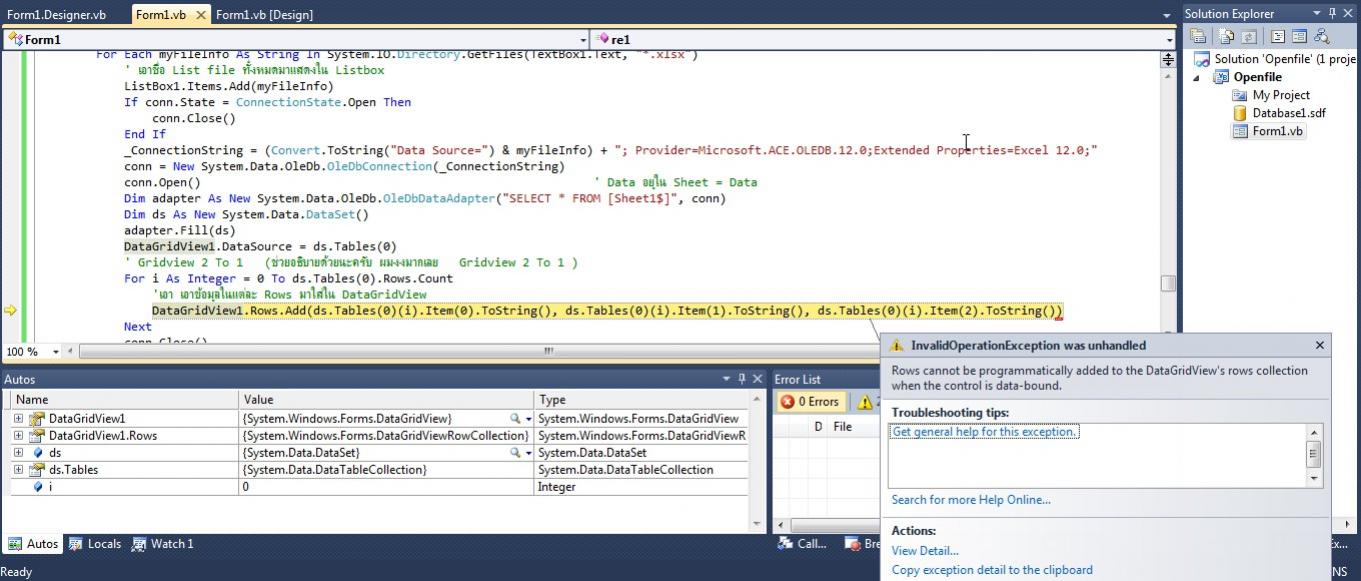Viewport: 1361px width, 581px height.
Task: Click Refresh icon in Solution Explorer toolbar
Action: [1248, 36]
